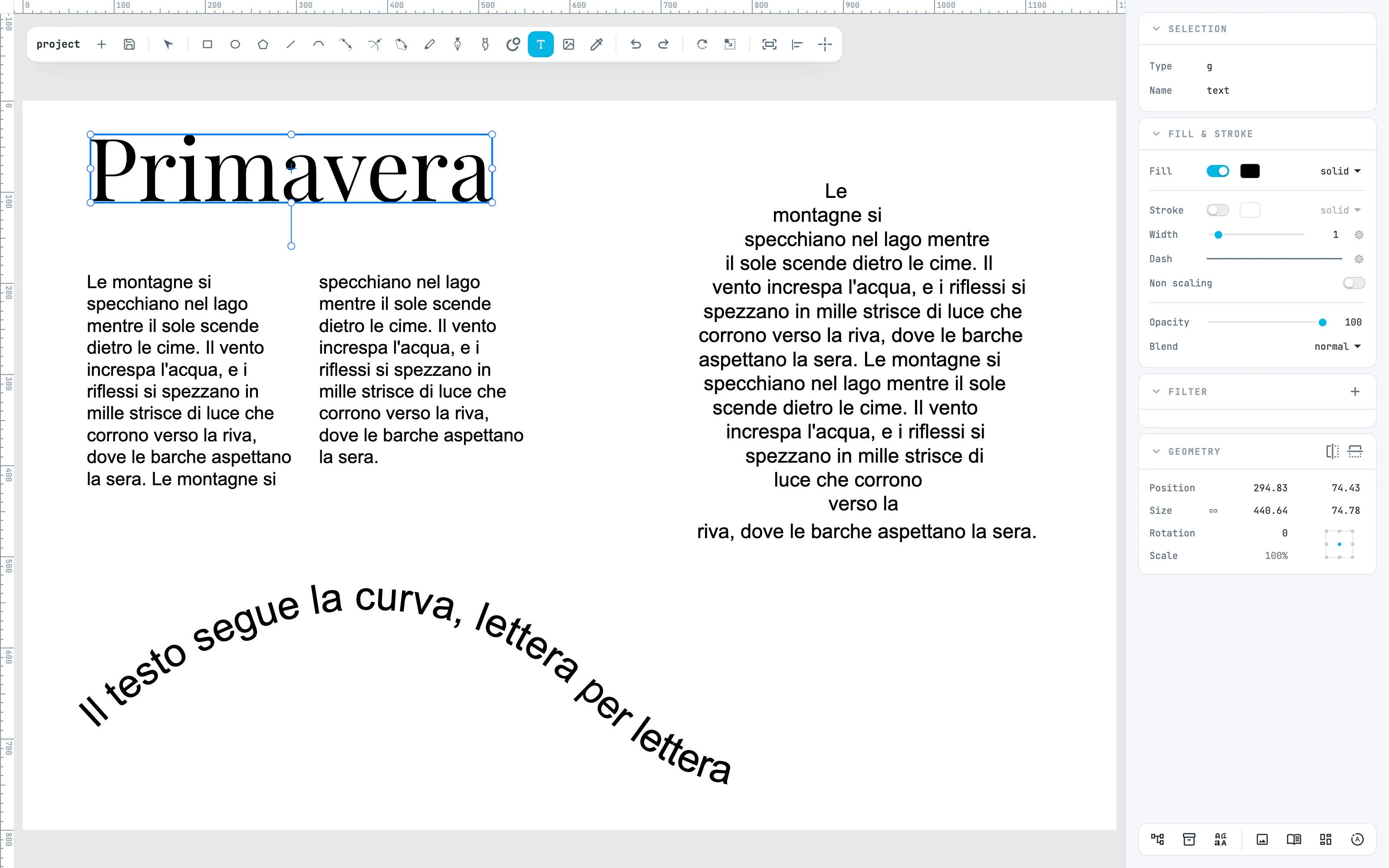This screenshot has width=1389, height=868.
Task: Open the project menu
Action: click(58, 44)
